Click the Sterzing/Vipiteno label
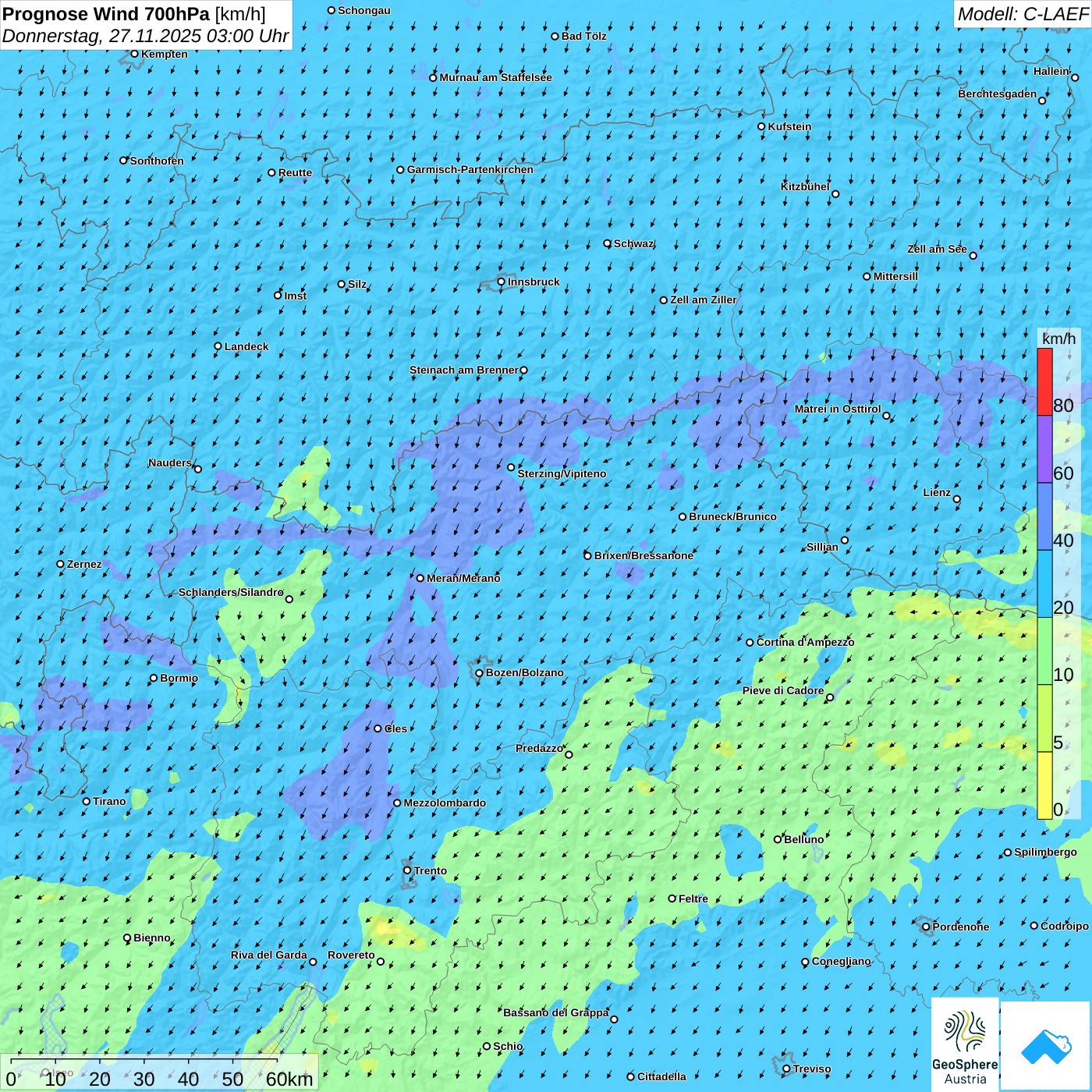The image size is (1092, 1092). pyautogui.click(x=562, y=473)
